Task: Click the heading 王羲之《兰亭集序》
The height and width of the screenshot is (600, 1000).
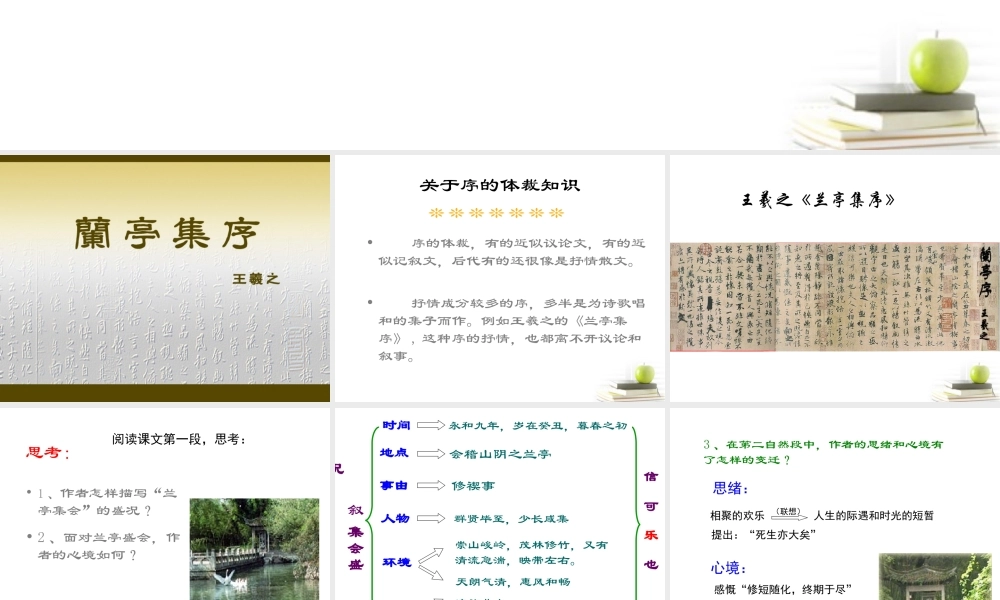Action: tap(818, 200)
